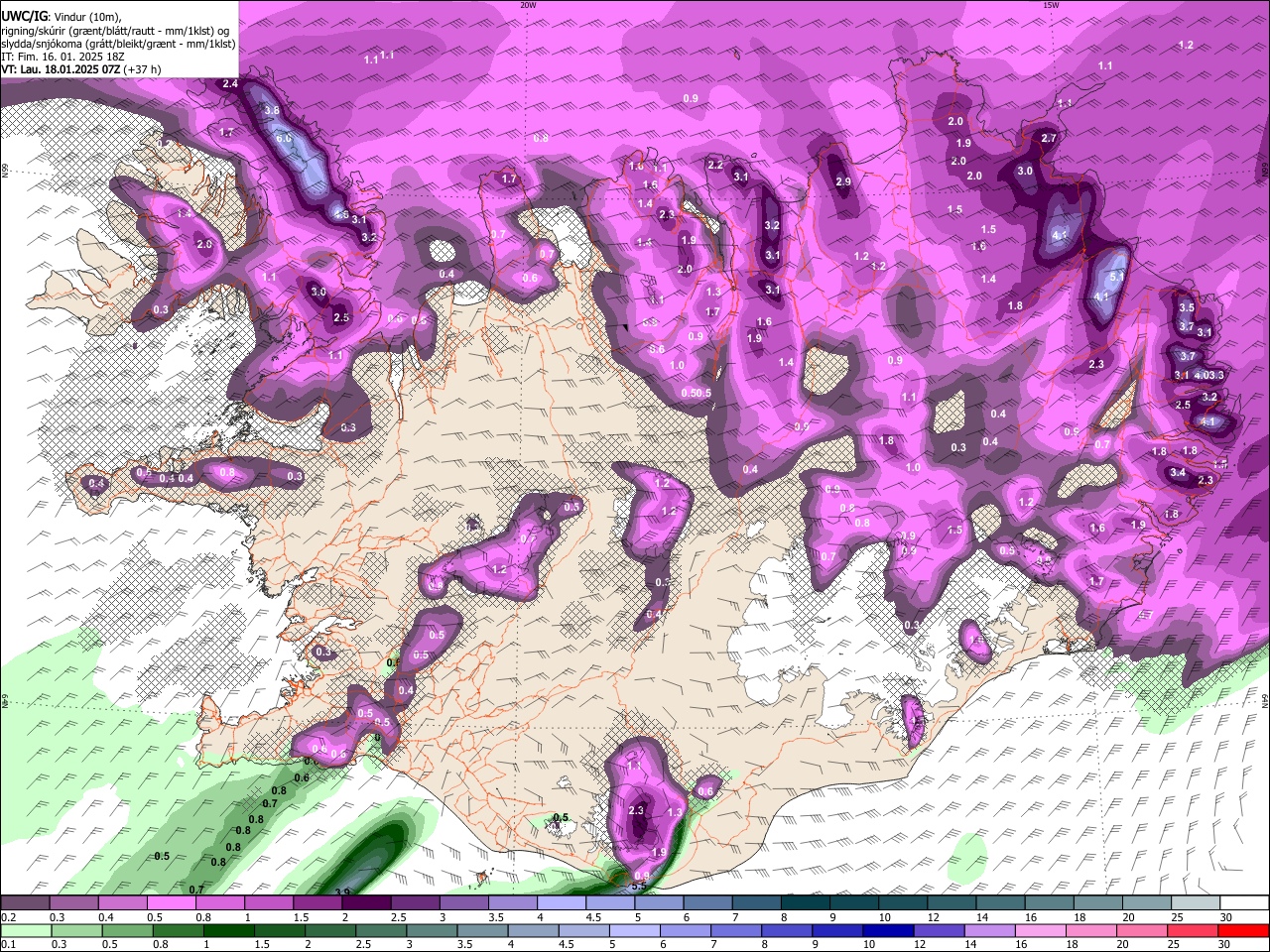Click bottom-row legend swatch between 1 and 1.5
1270x952 pixels.
point(228,930)
